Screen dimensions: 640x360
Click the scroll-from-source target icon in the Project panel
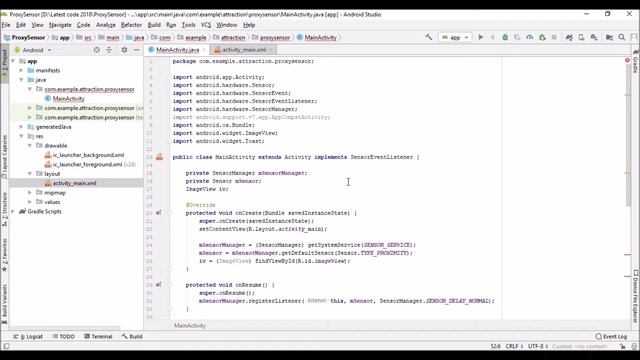click(96, 50)
